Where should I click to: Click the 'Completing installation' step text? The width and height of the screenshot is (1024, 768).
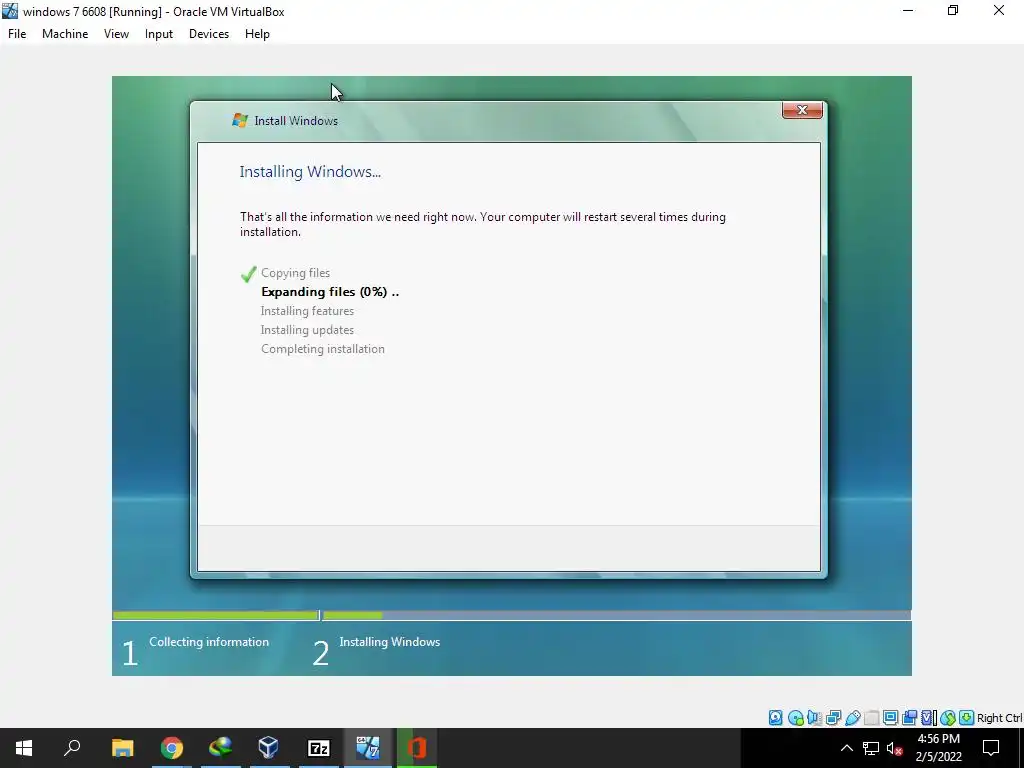(323, 349)
